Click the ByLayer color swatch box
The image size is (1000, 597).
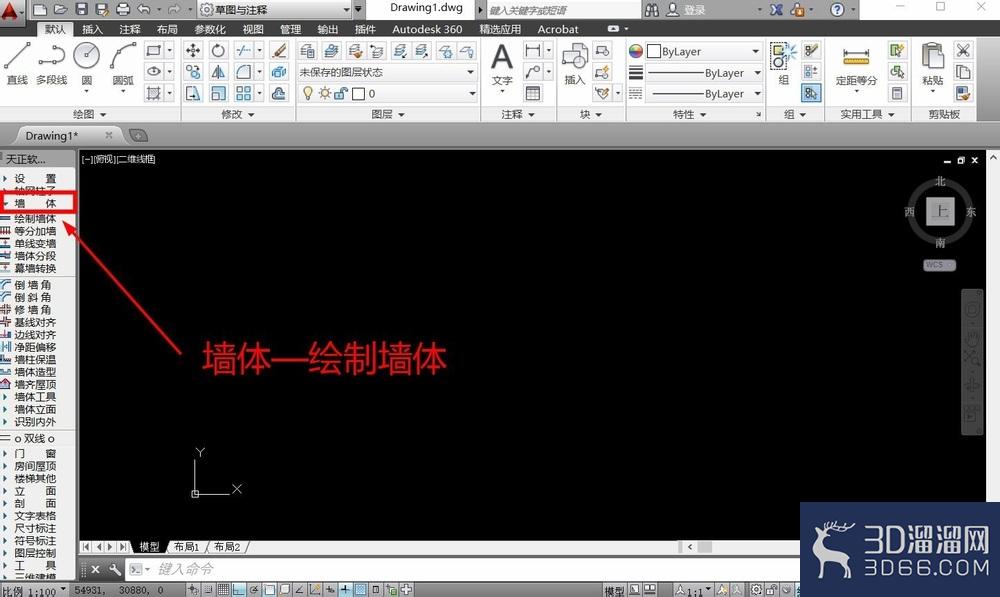654,51
